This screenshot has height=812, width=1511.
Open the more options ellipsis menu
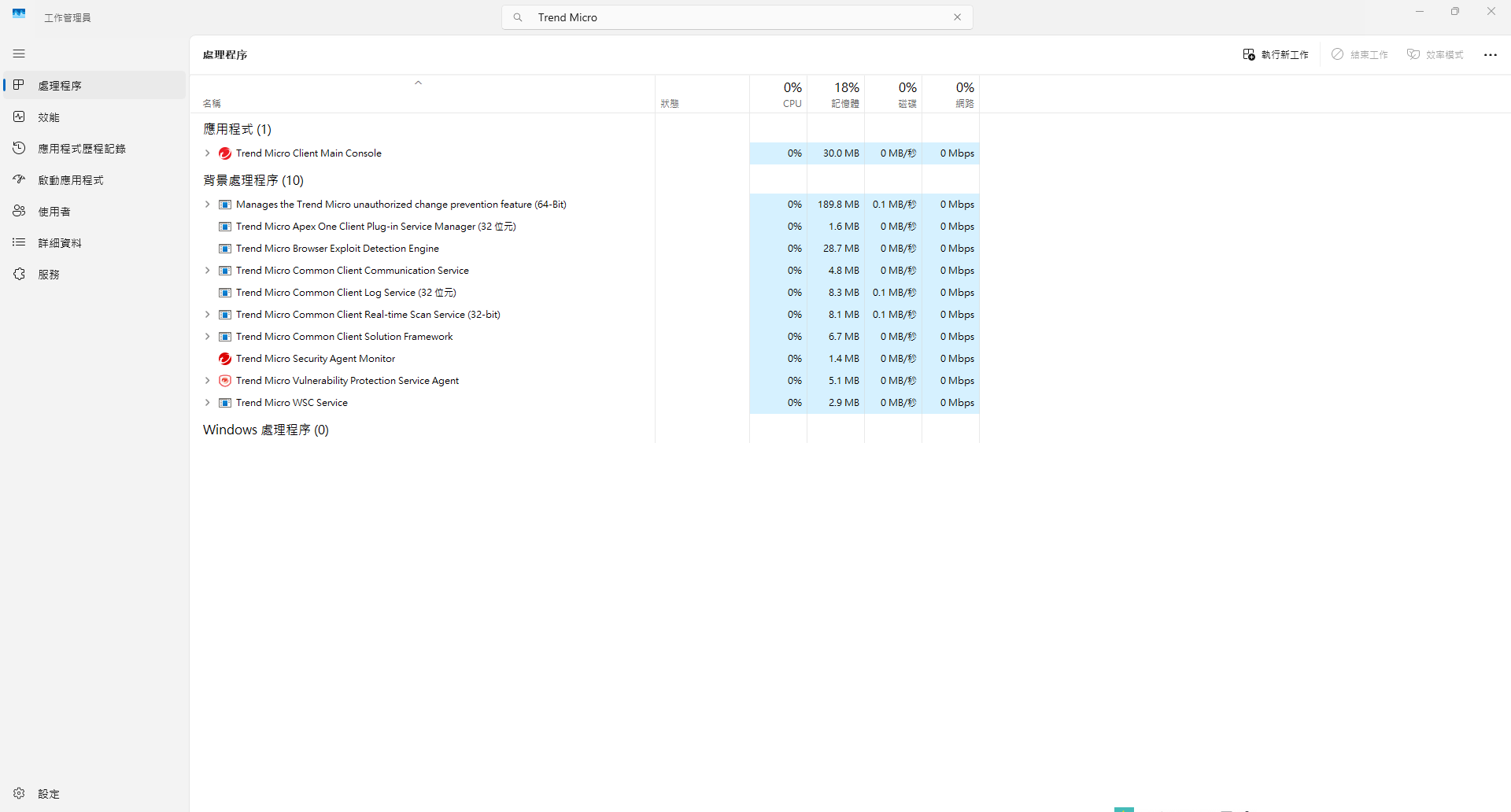point(1490,54)
